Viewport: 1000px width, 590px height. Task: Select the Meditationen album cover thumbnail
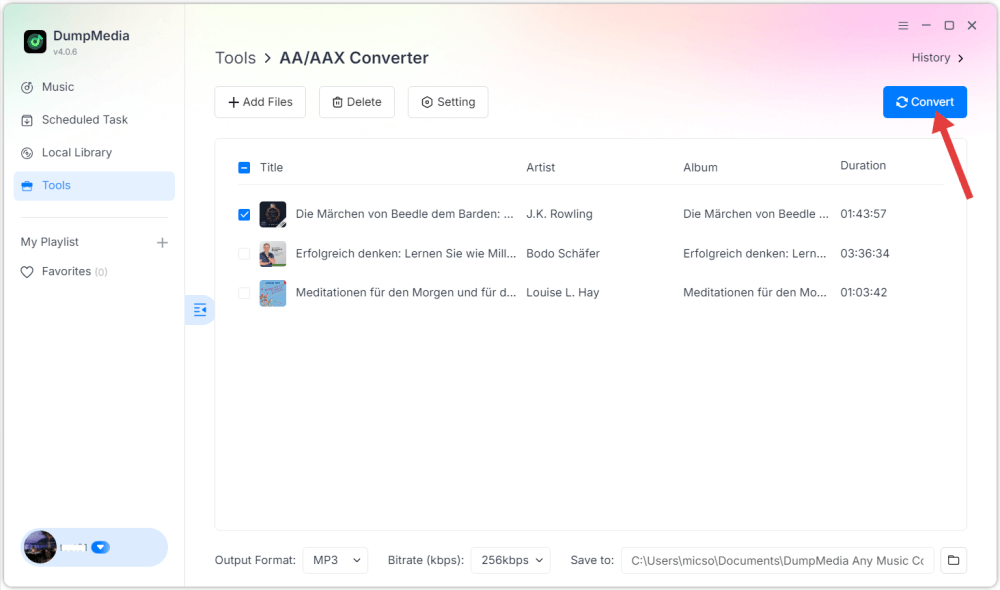coord(272,293)
